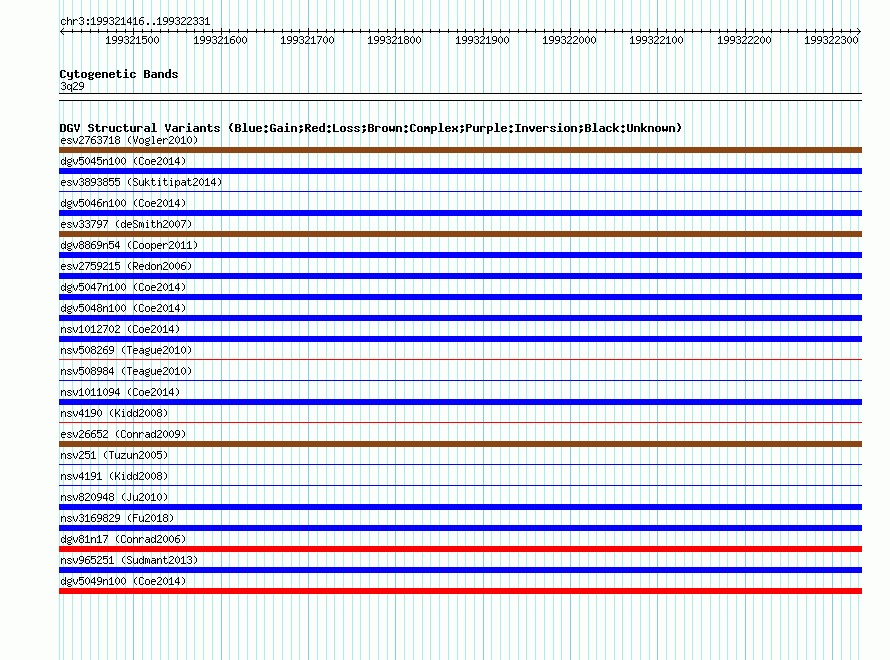Select the thin blue line under esv3893855
Screen dimensions: 890x660
pyautogui.click(x=460, y=192)
